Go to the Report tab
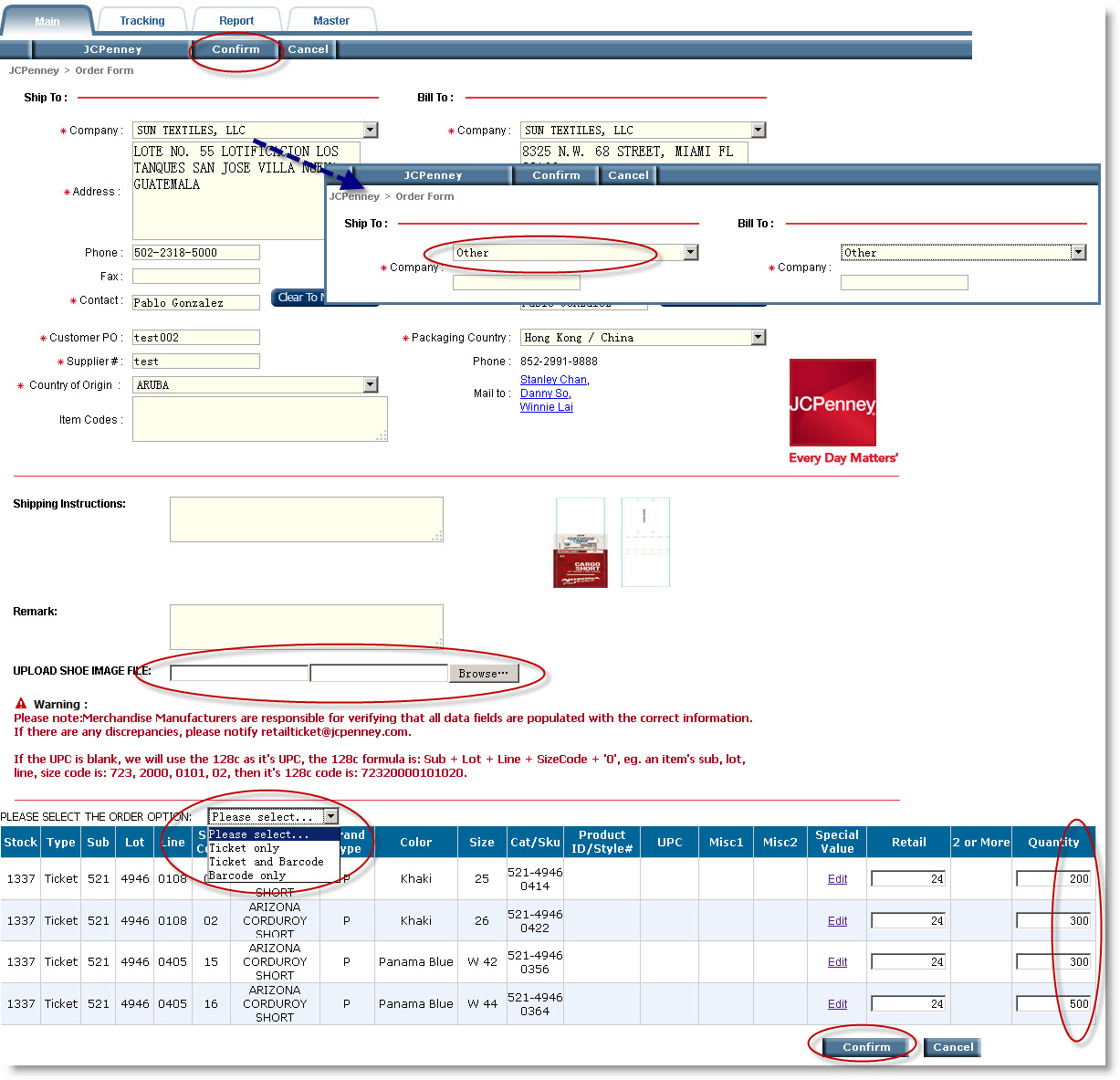 tap(236, 21)
